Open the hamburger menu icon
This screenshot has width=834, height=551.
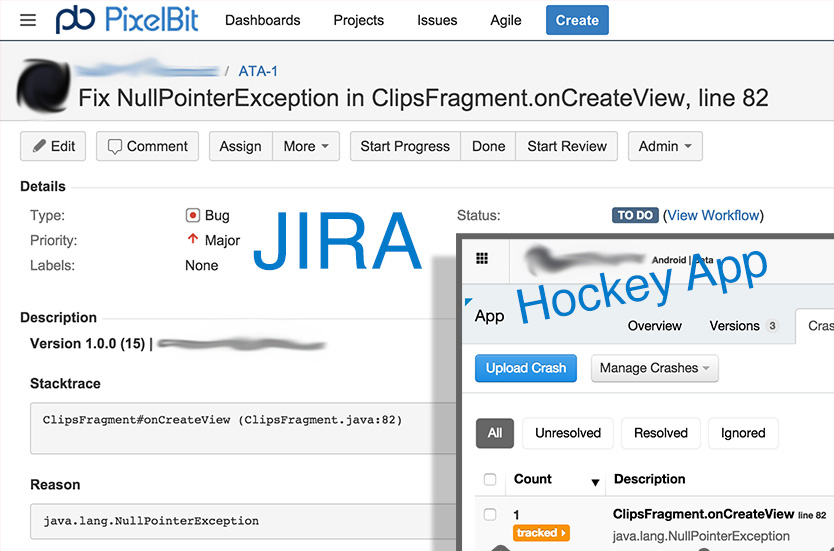28,20
